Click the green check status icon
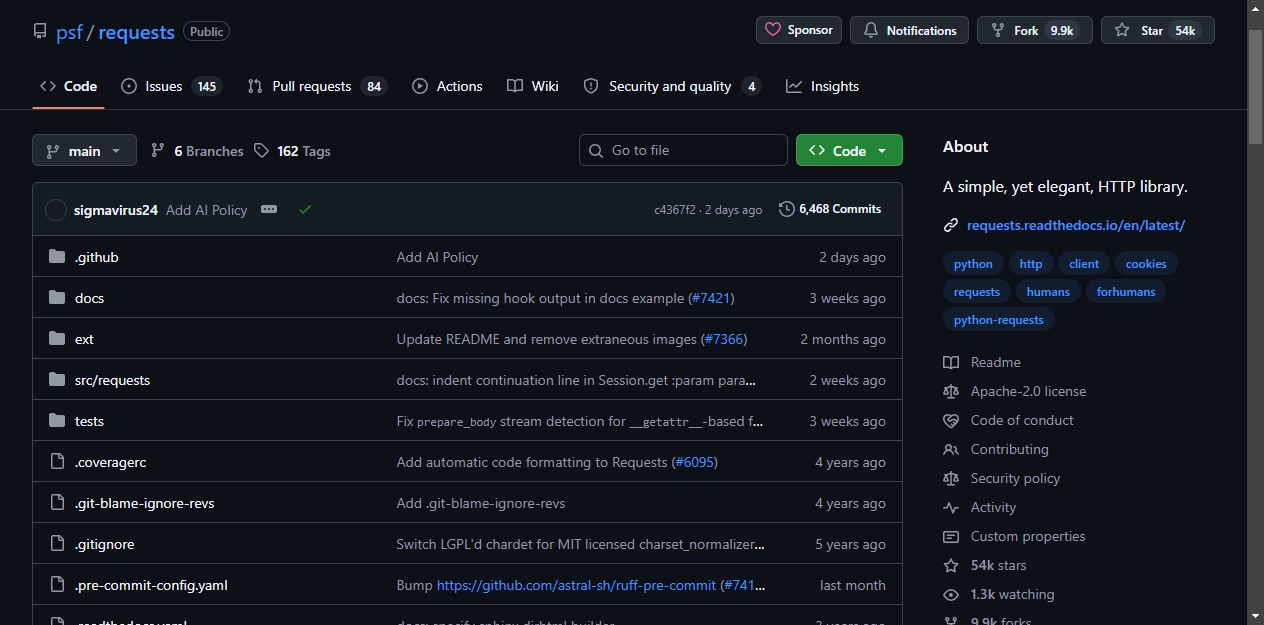The height and width of the screenshot is (625, 1264). (305, 209)
